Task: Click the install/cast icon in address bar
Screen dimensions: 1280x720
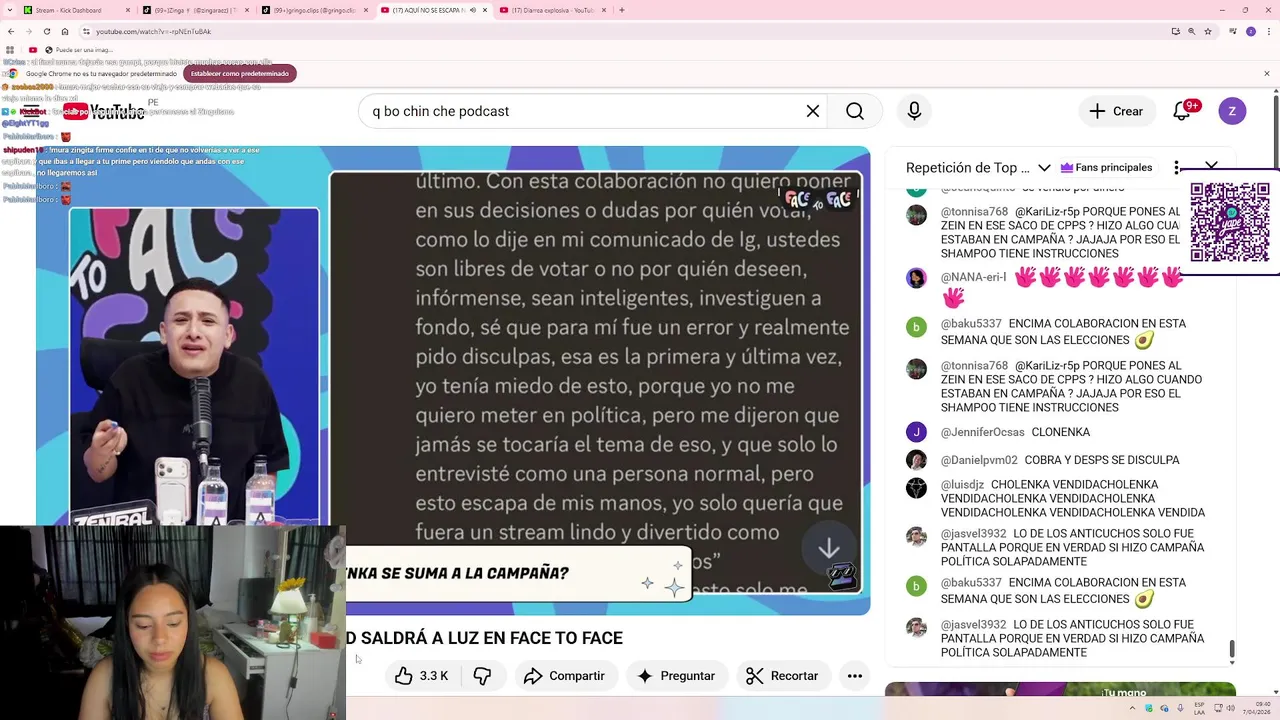Action: [x=1176, y=31]
